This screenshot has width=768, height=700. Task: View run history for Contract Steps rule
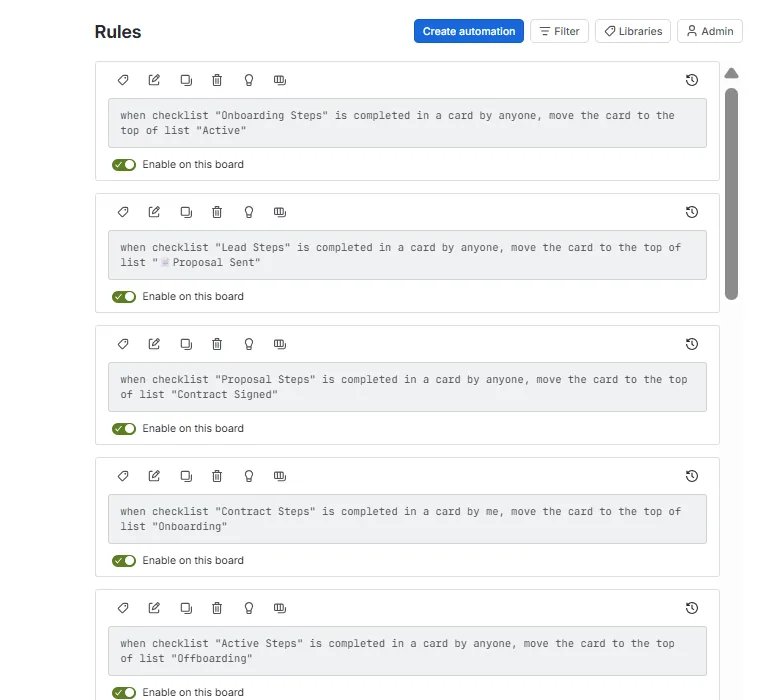tap(692, 476)
